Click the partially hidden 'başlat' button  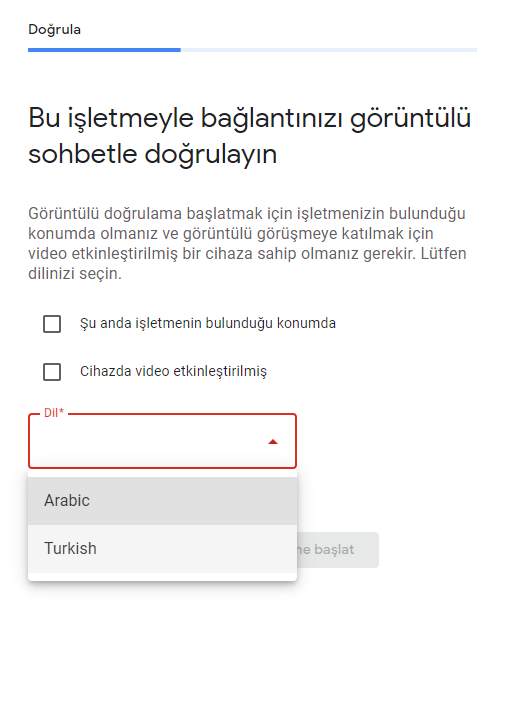click(x=337, y=550)
